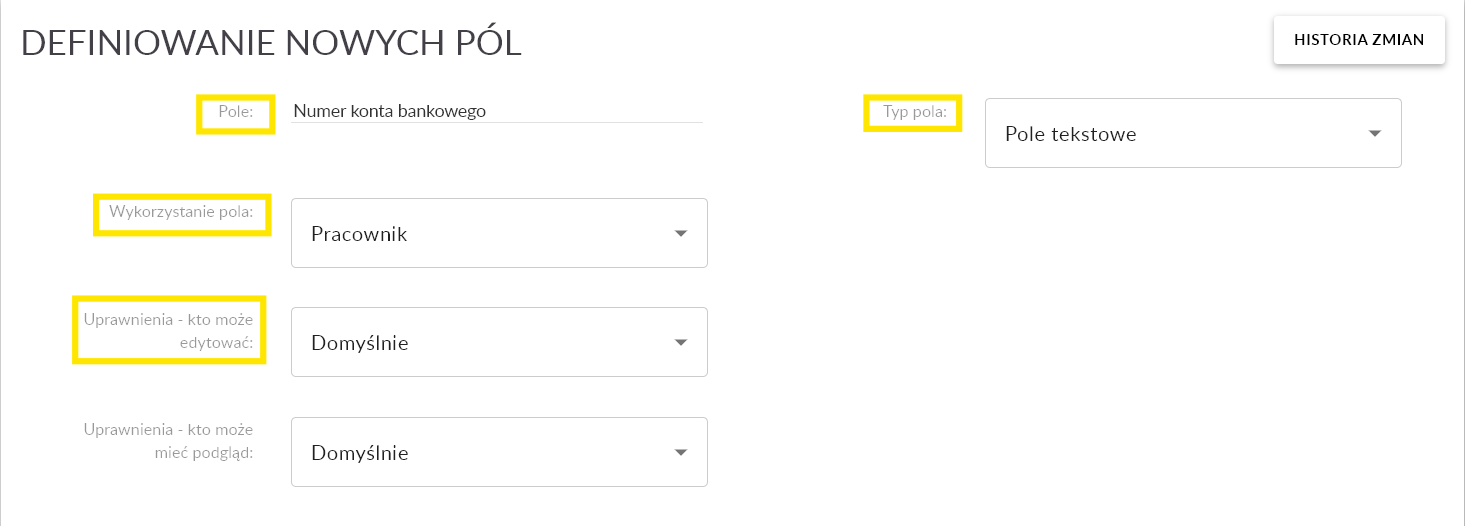Click 'Domyślnie' text in the edit permissions box
Viewport: 1465px width, 526px height.
360,343
